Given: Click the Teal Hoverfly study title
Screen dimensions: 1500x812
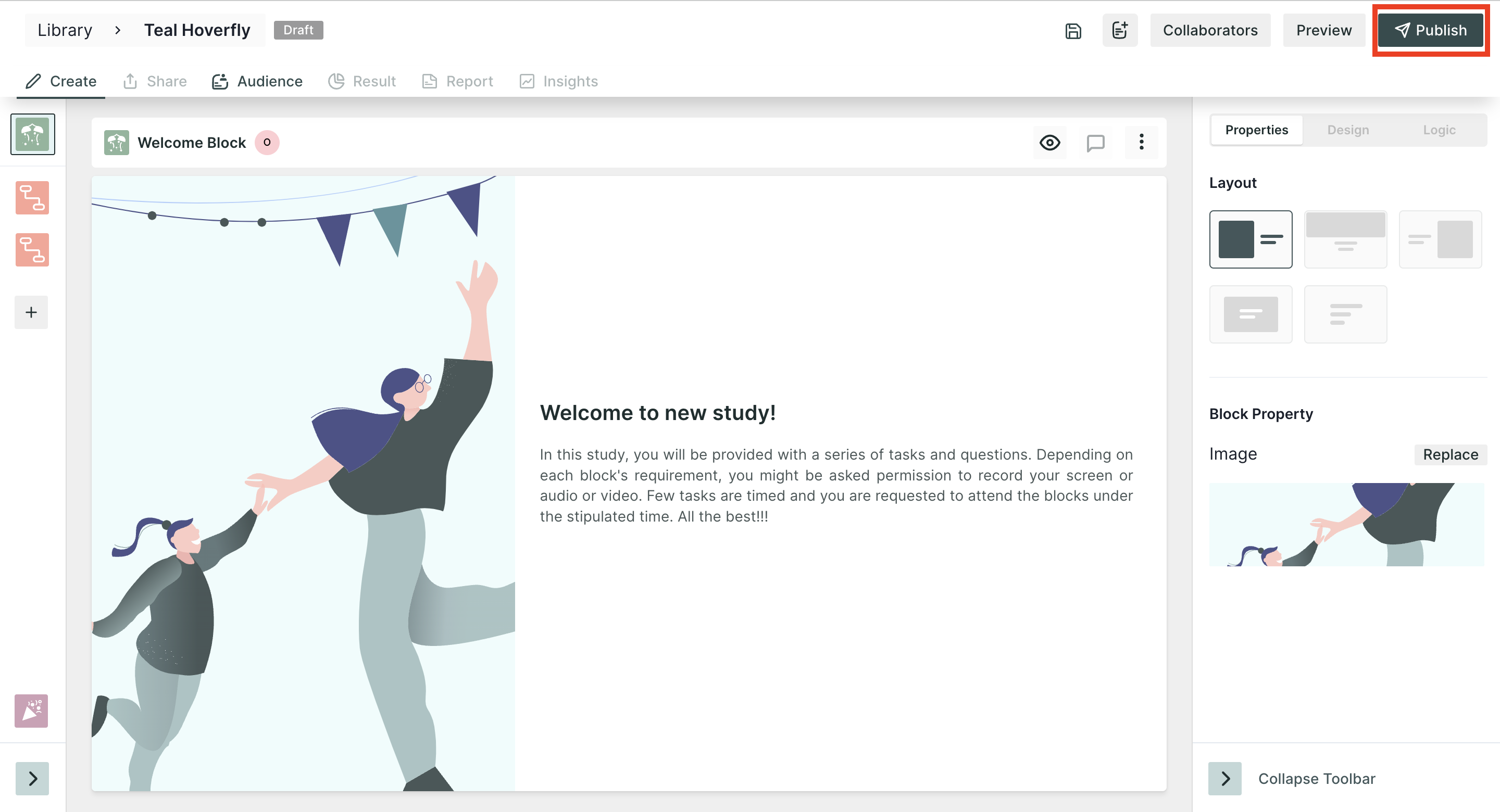Looking at the screenshot, I should click(197, 30).
